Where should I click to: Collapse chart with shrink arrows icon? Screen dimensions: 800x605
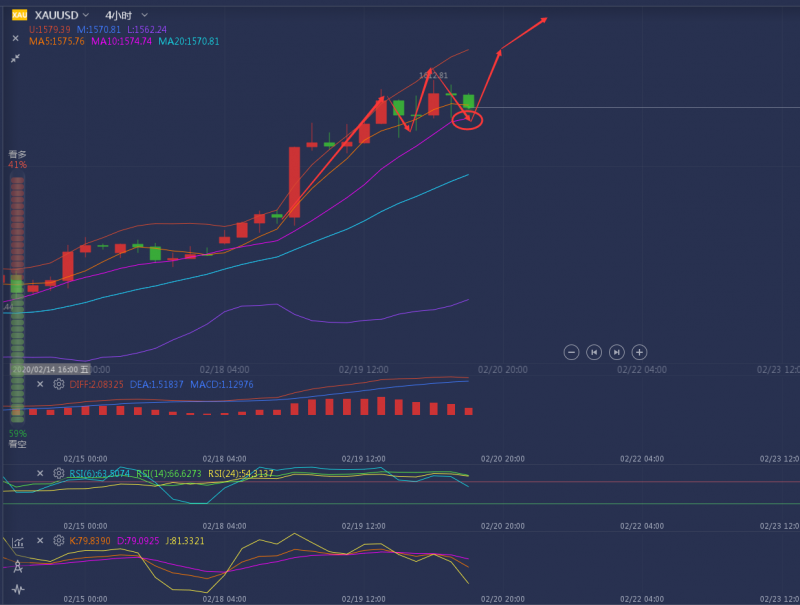15,58
